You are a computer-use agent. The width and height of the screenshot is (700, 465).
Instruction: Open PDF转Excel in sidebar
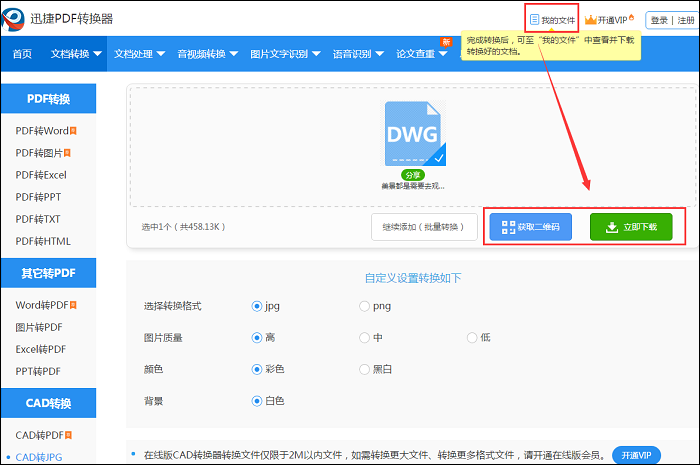(41, 175)
